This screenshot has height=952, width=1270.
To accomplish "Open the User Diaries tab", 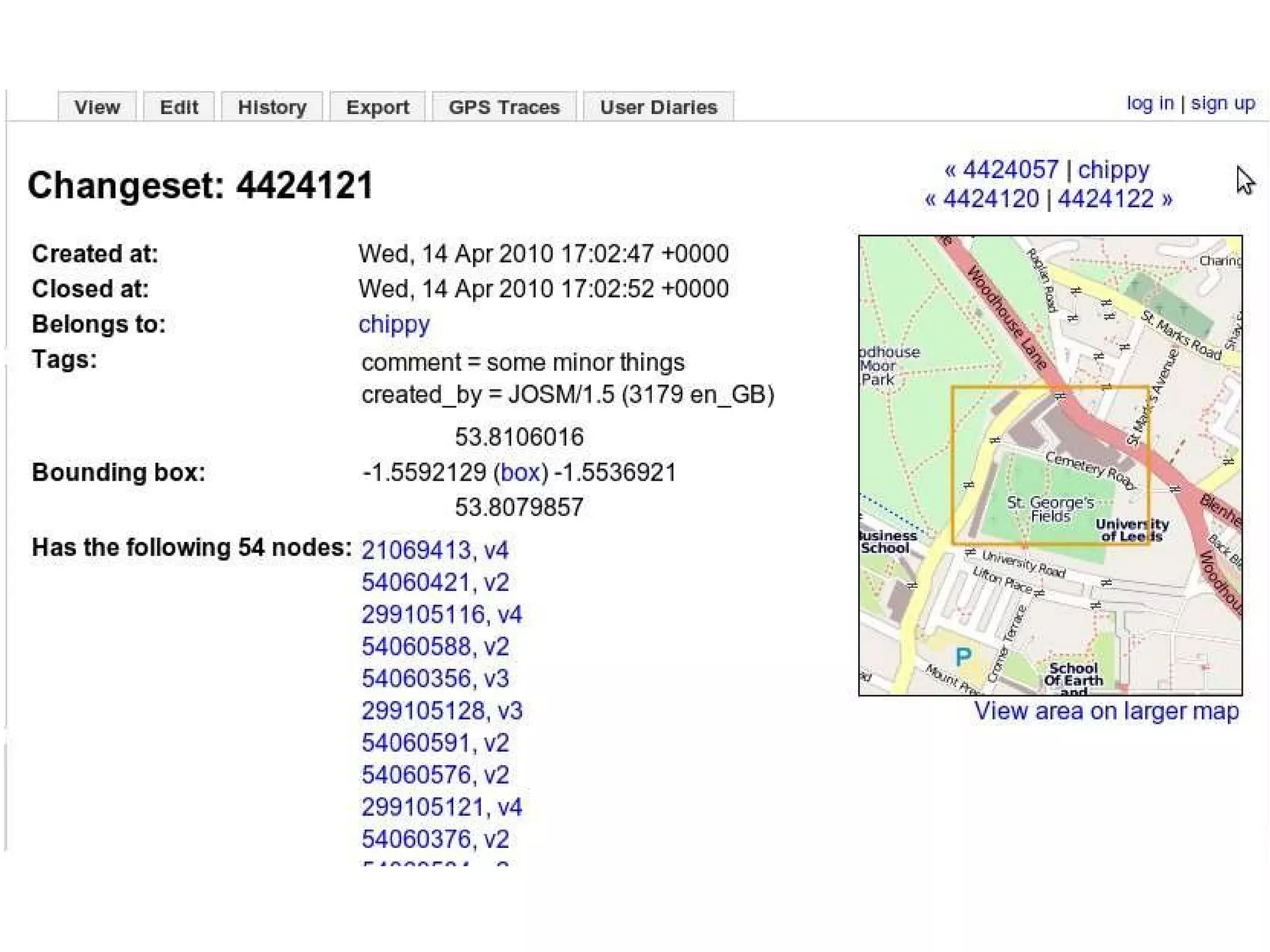I will click(x=659, y=107).
